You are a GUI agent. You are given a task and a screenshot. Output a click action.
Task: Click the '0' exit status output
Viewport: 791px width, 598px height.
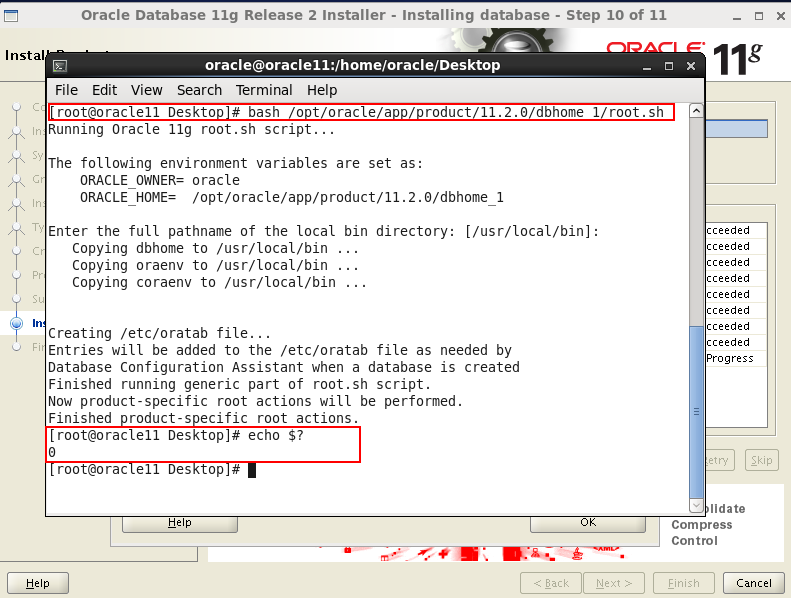(52, 453)
